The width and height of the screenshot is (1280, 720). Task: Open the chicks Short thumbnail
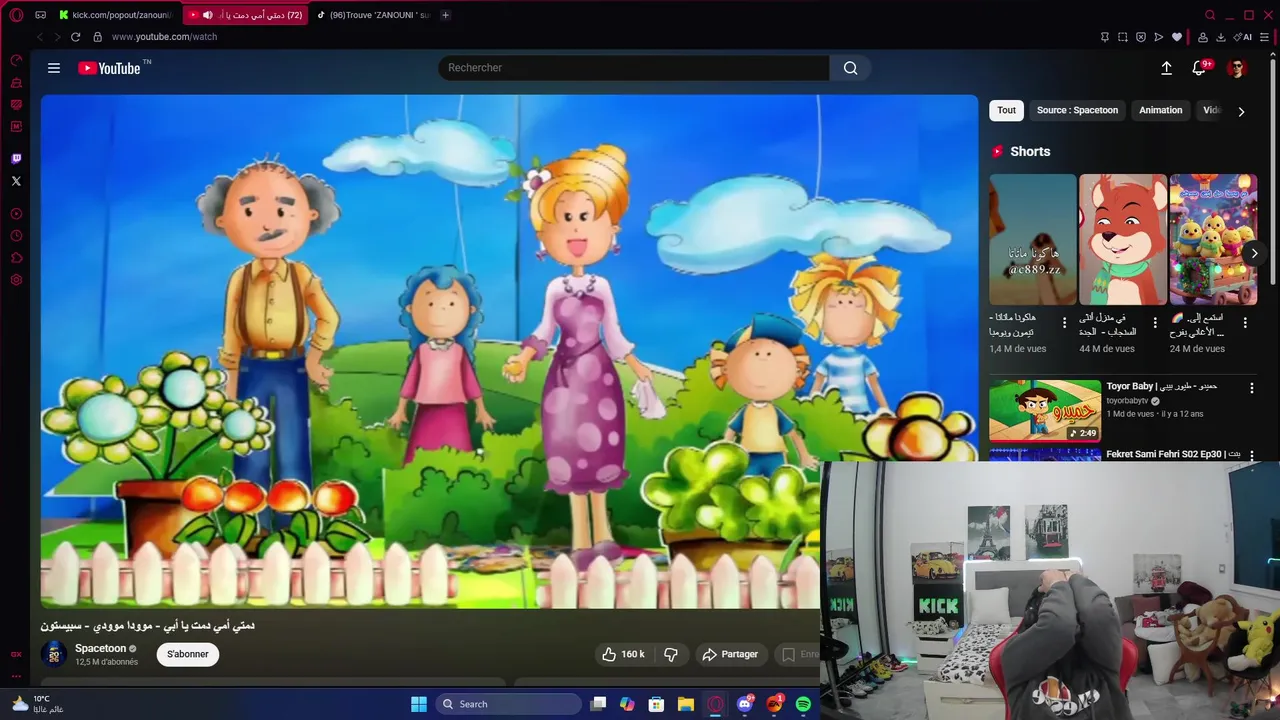pos(1213,239)
